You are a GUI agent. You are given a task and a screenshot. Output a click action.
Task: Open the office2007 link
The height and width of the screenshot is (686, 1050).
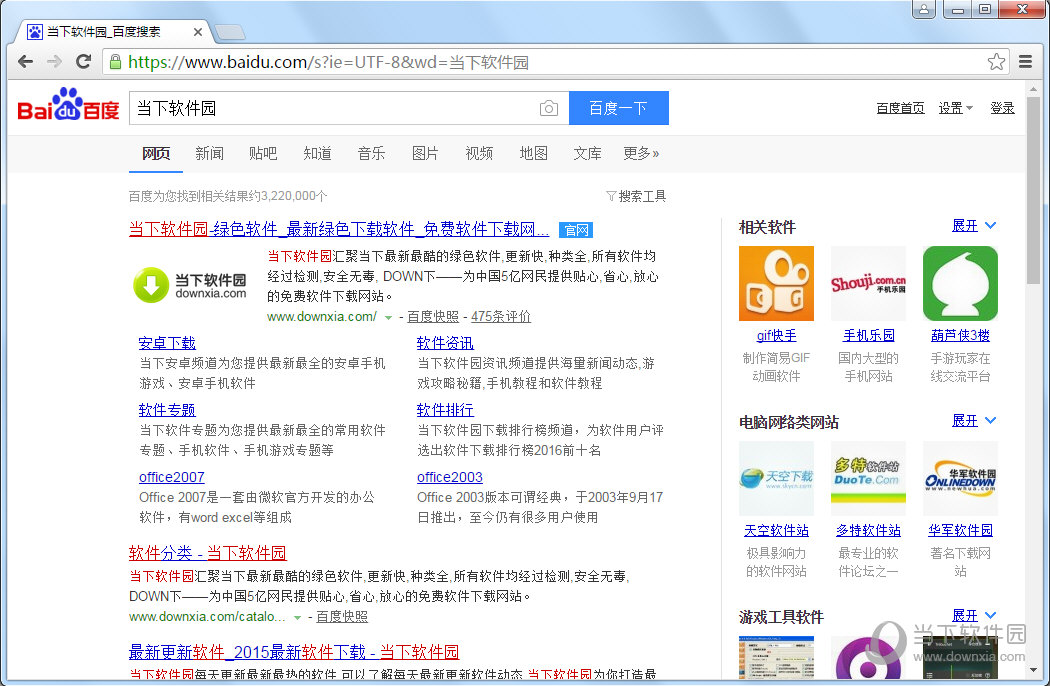[x=171, y=477]
